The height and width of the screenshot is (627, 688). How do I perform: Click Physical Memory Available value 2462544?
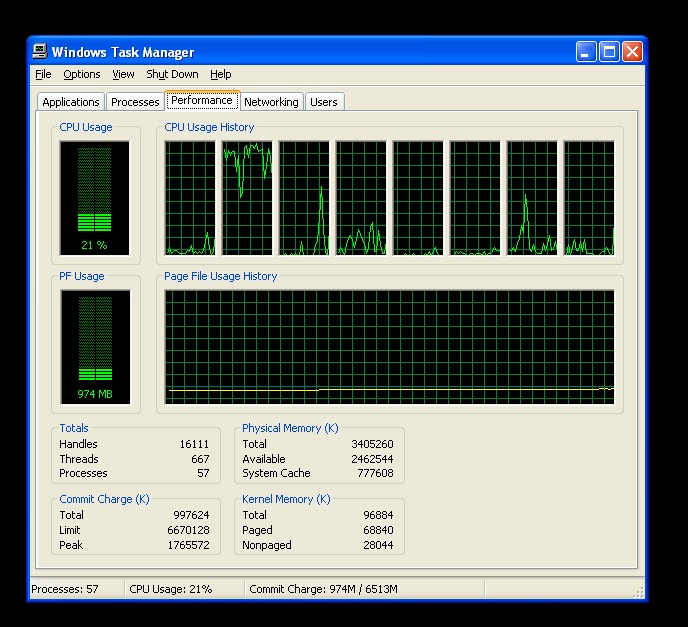(372, 459)
